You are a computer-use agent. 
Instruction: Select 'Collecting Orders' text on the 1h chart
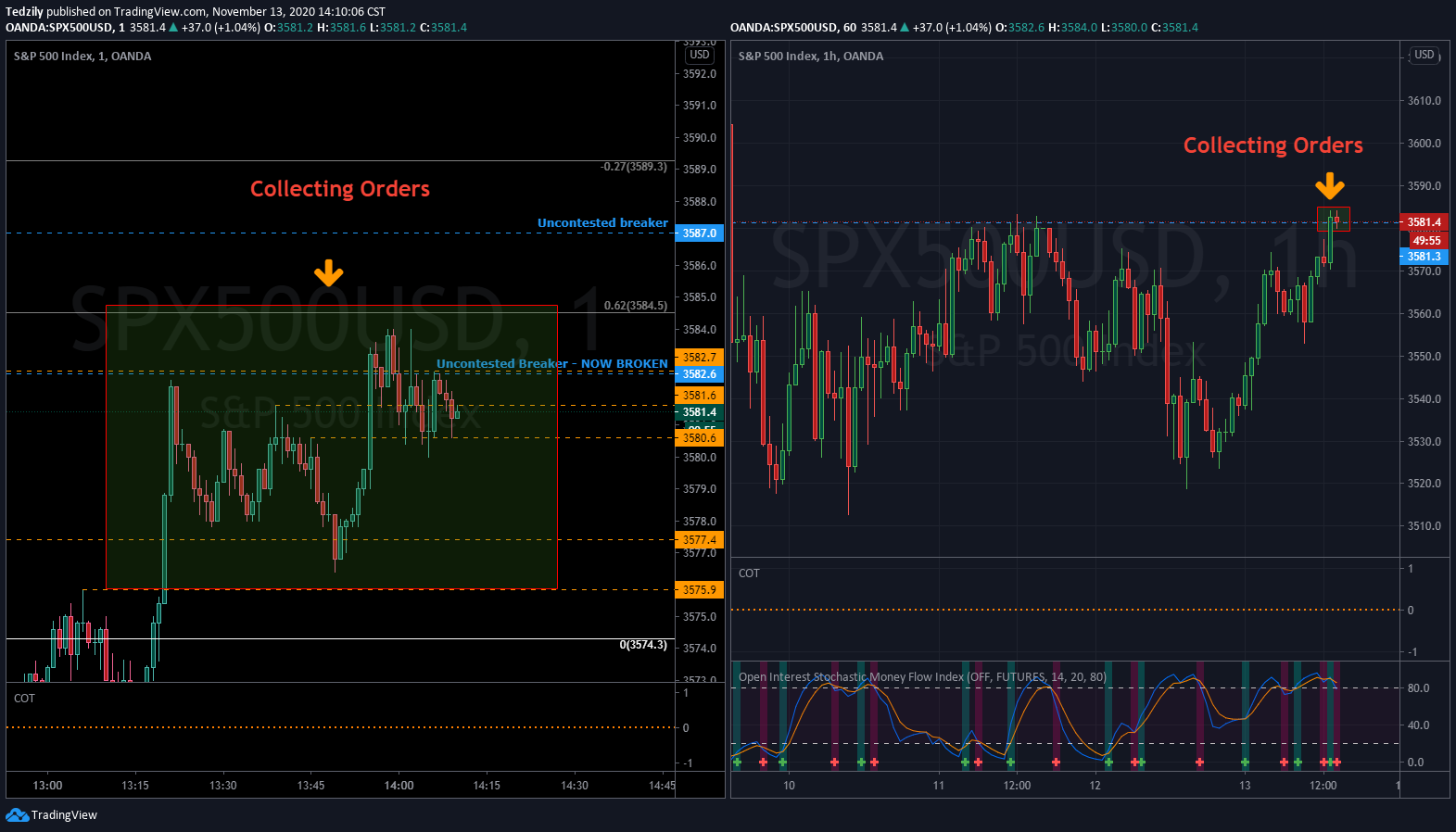click(x=1273, y=145)
